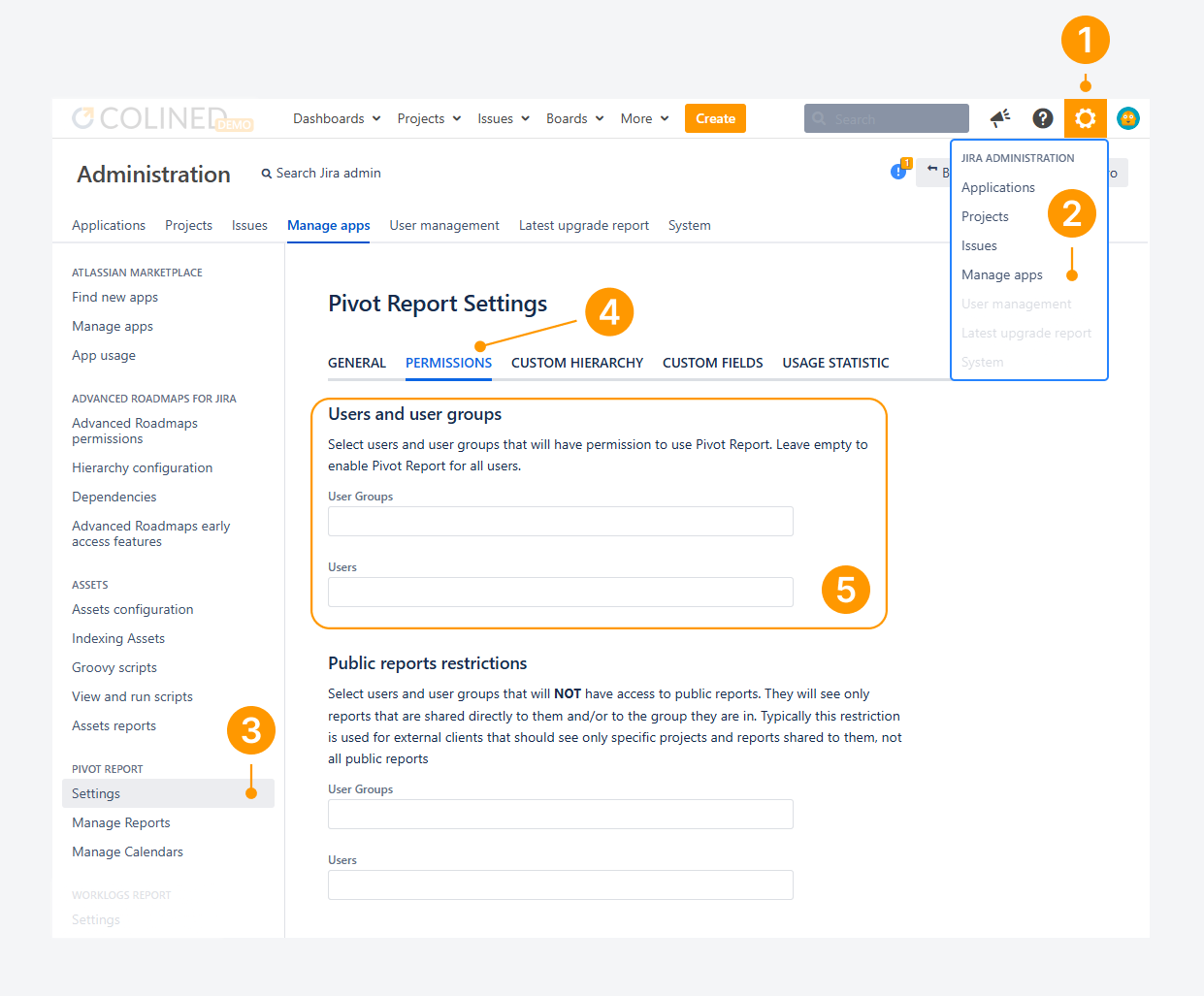
Task: Select User management in Jira Administration menu
Action: pyautogui.click(x=1017, y=304)
